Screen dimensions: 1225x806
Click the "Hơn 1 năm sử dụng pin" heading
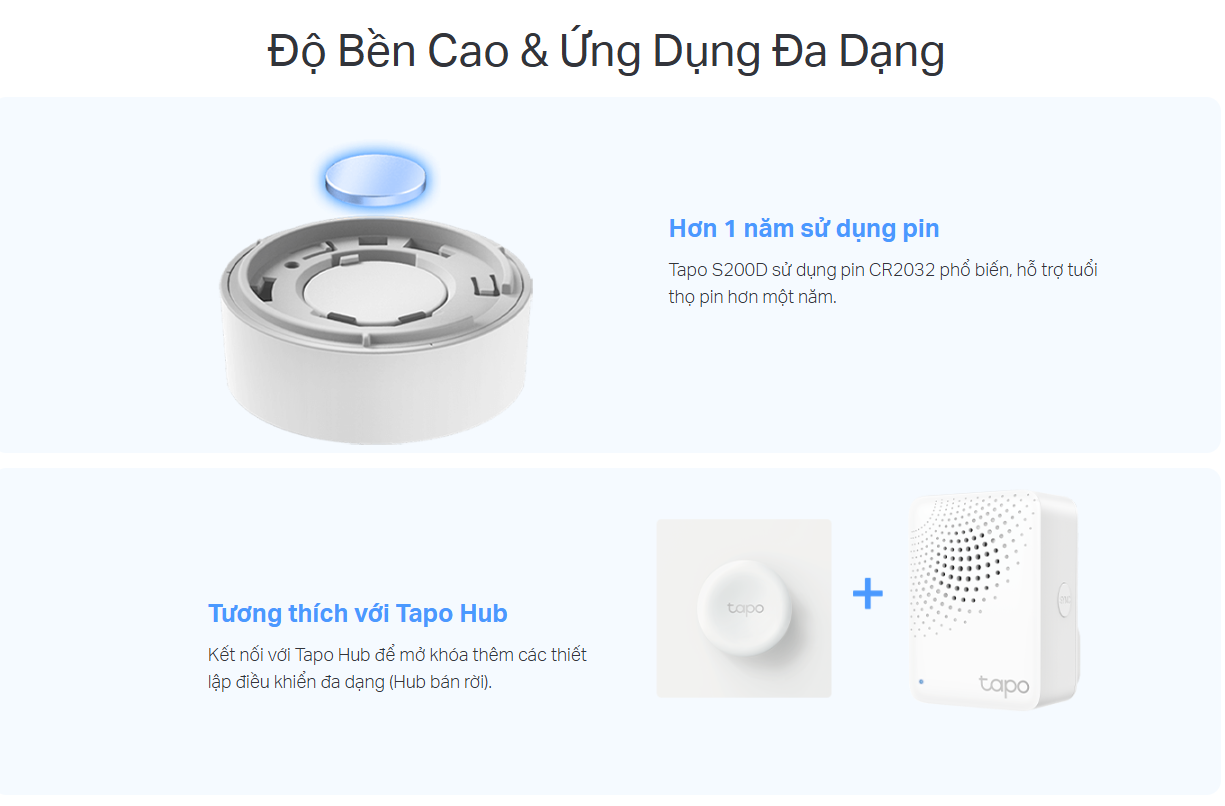tap(804, 228)
